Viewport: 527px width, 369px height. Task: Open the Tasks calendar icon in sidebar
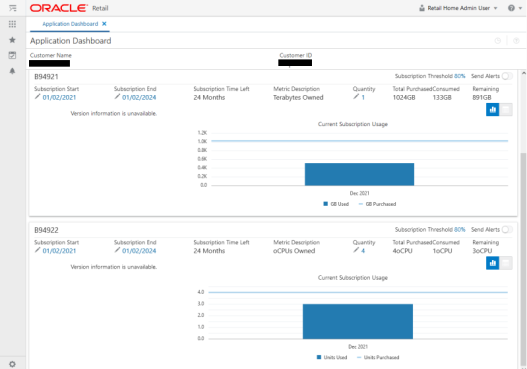coord(12,55)
